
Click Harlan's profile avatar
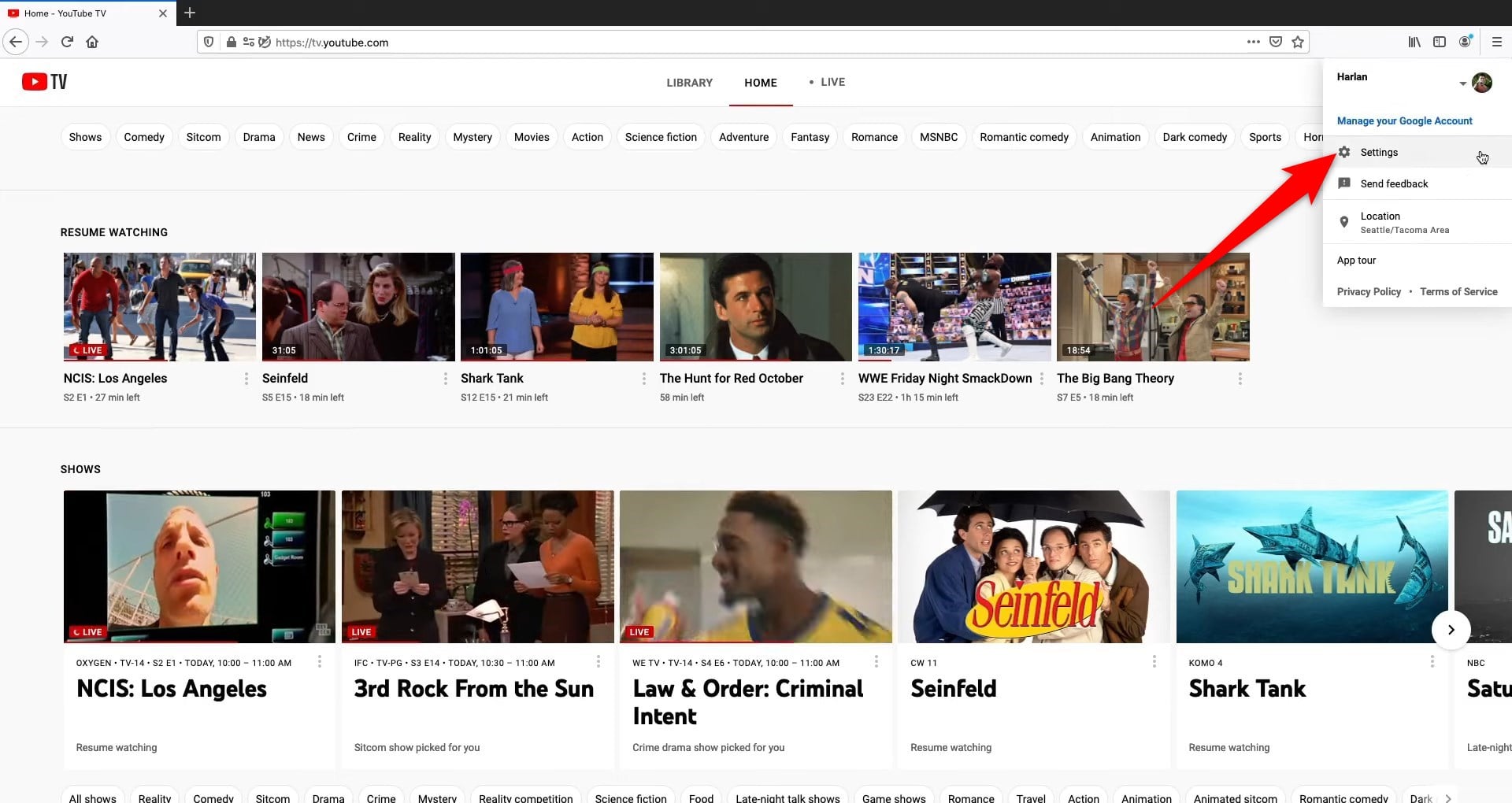pyautogui.click(x=1484, y=83)
